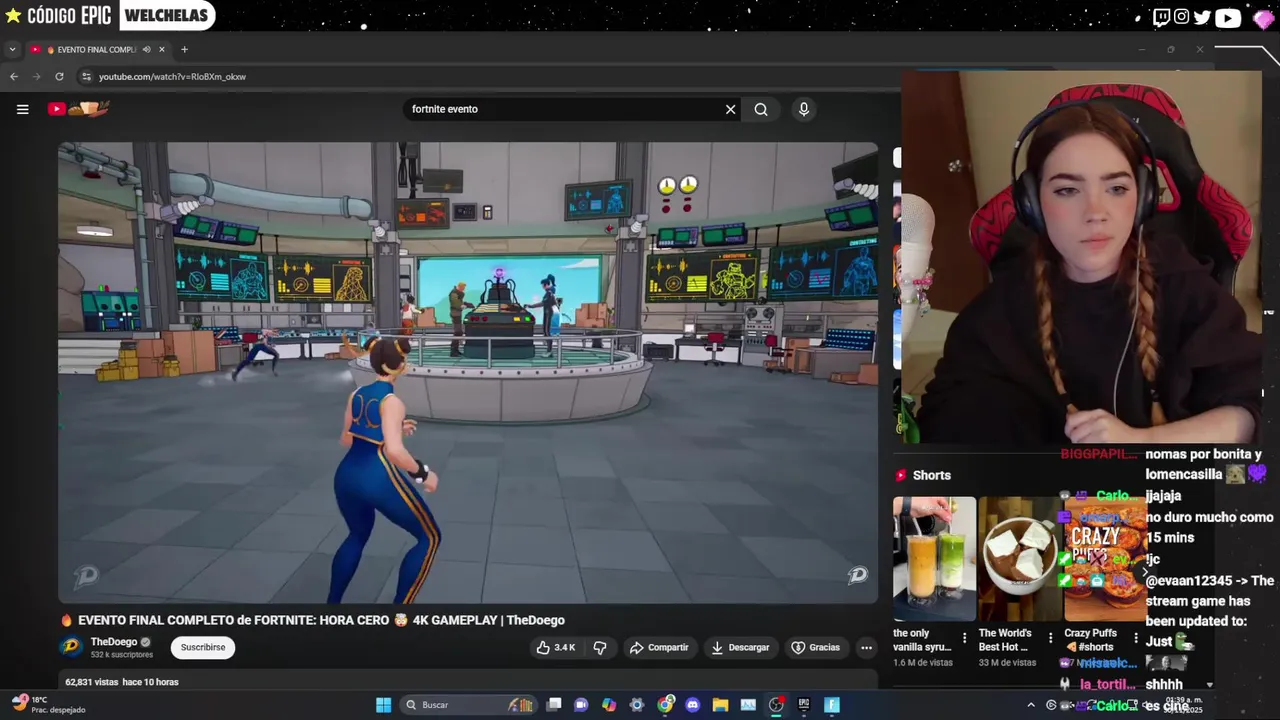Open options for 'The World's Best Hot' Short
This screenshot has height=720, width=1280.
(x=1050, y=638)
